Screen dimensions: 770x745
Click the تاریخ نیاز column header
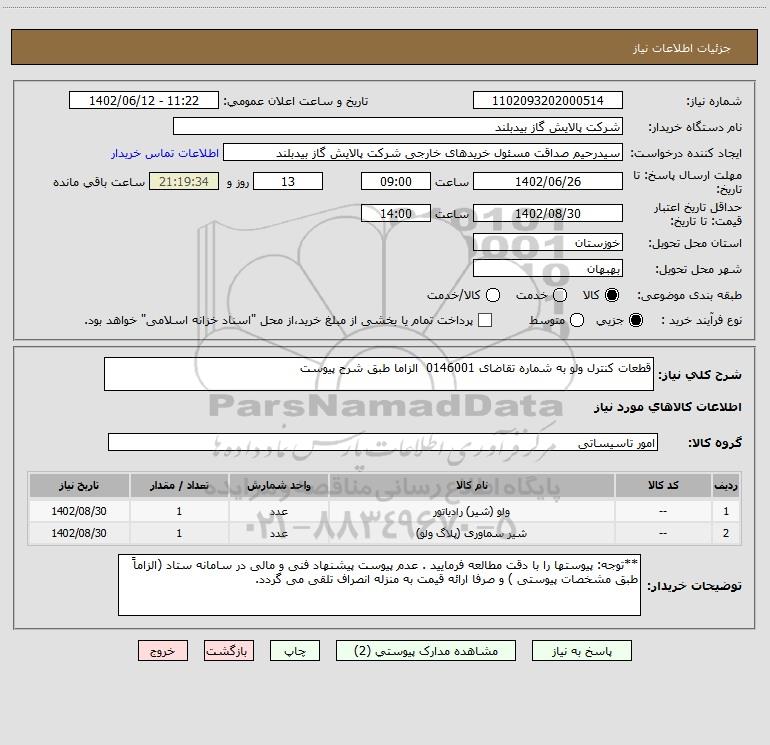tap(79, 485)
